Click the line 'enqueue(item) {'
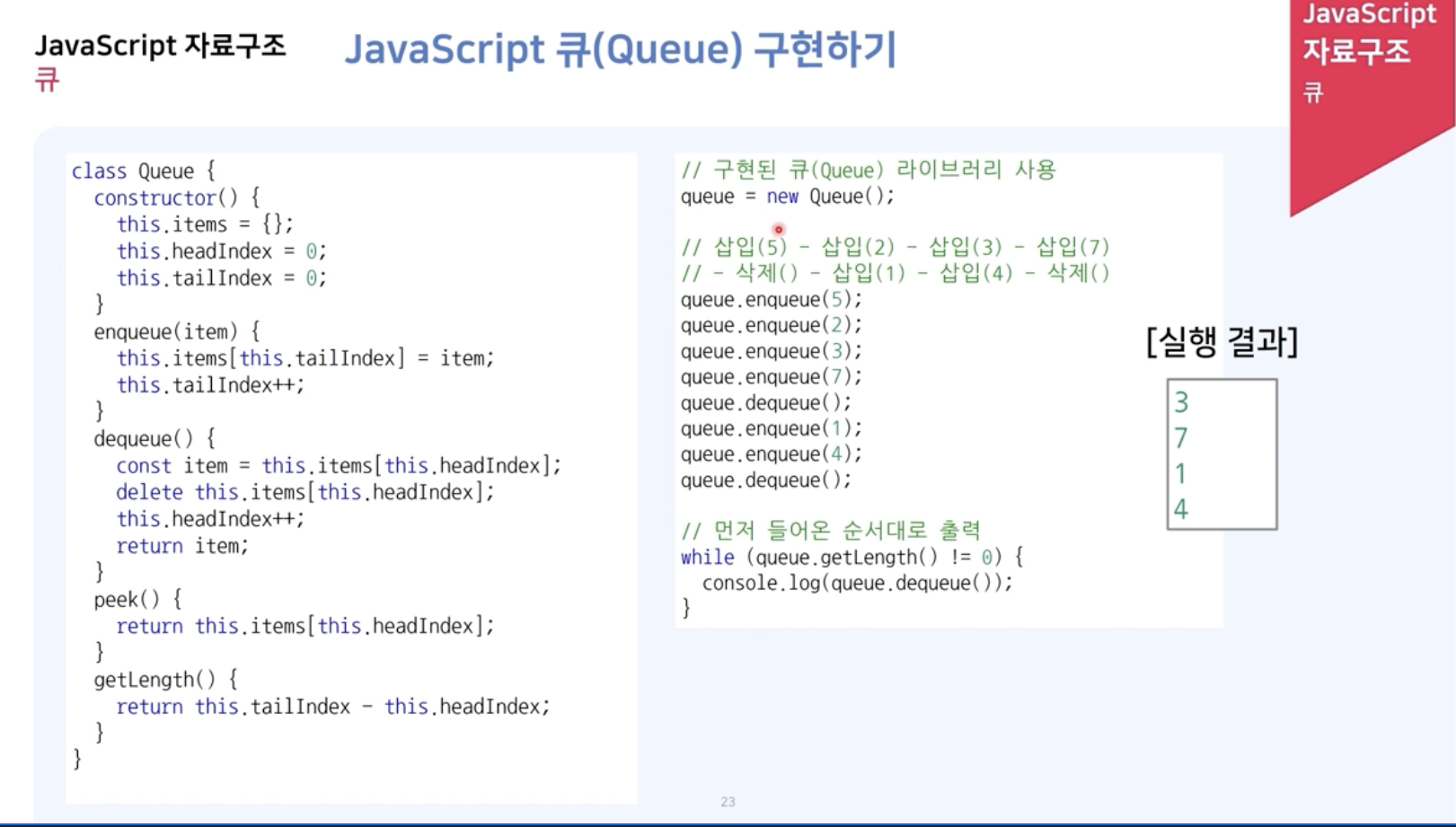Screen dimensions: 1456x827 pos(177,331)
